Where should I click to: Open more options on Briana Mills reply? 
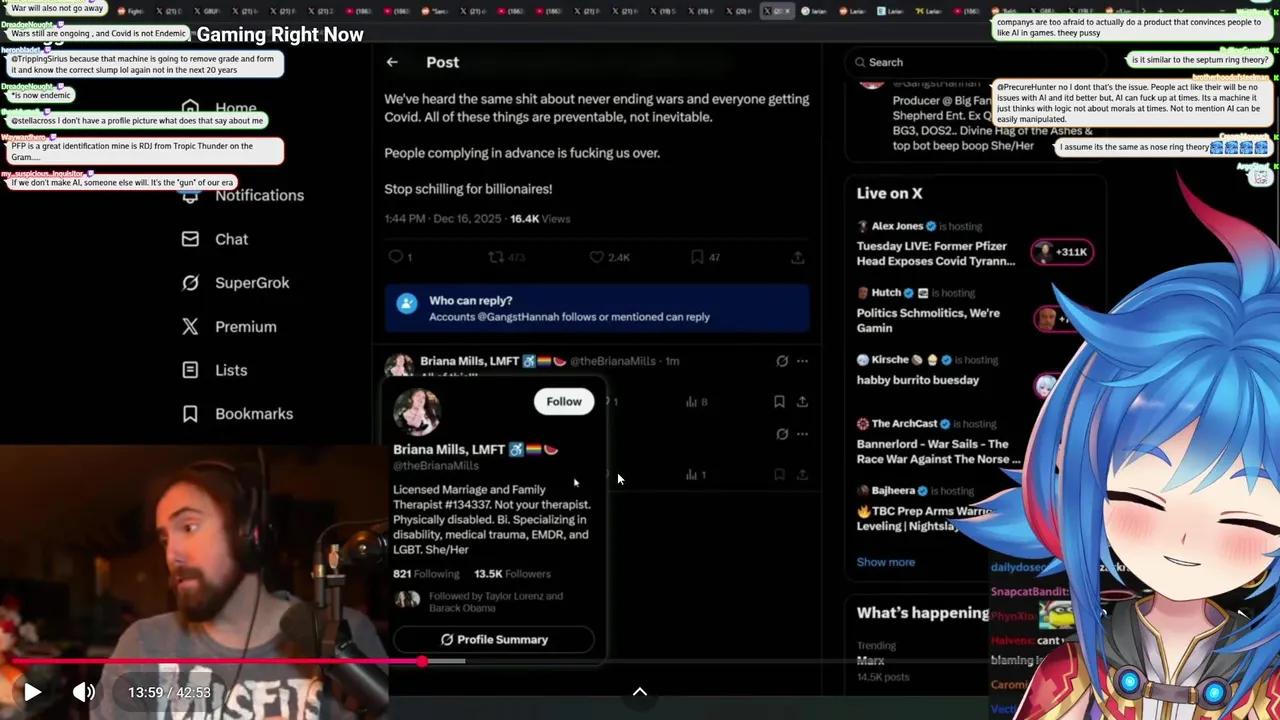[x=802, y=361]
